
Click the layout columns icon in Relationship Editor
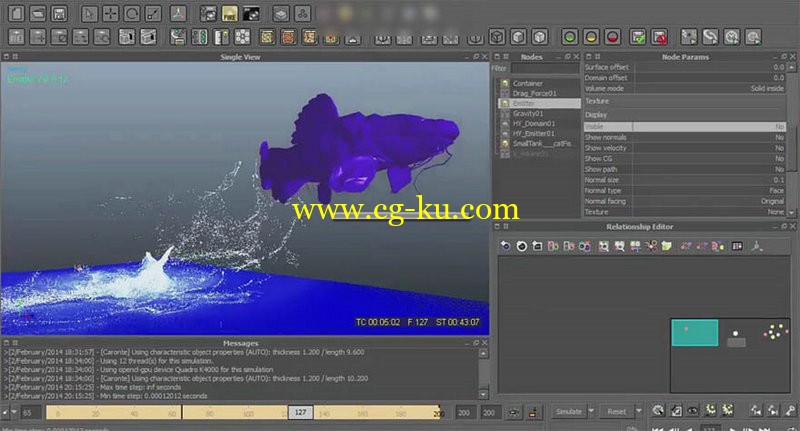tap(737, 246)
